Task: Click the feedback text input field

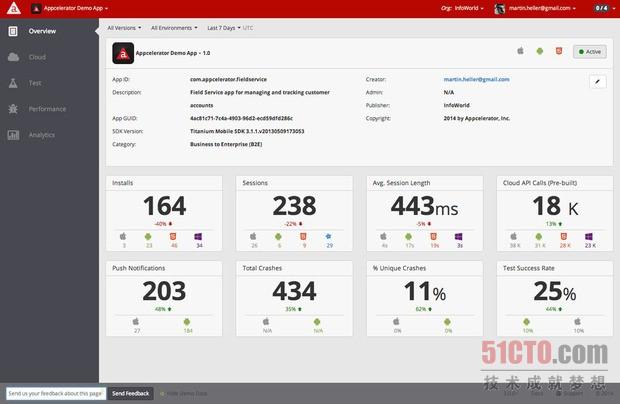Action: [x=56, y=393]
